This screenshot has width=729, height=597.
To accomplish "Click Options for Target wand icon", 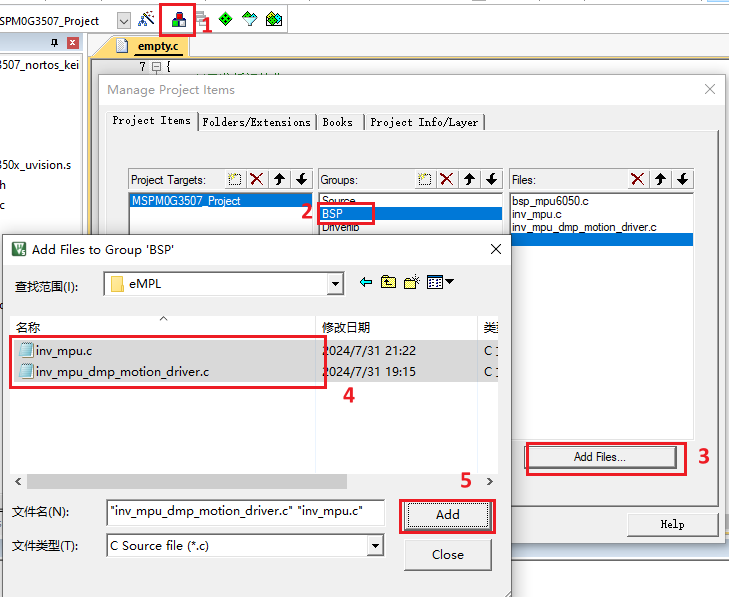I will point(147,19).
